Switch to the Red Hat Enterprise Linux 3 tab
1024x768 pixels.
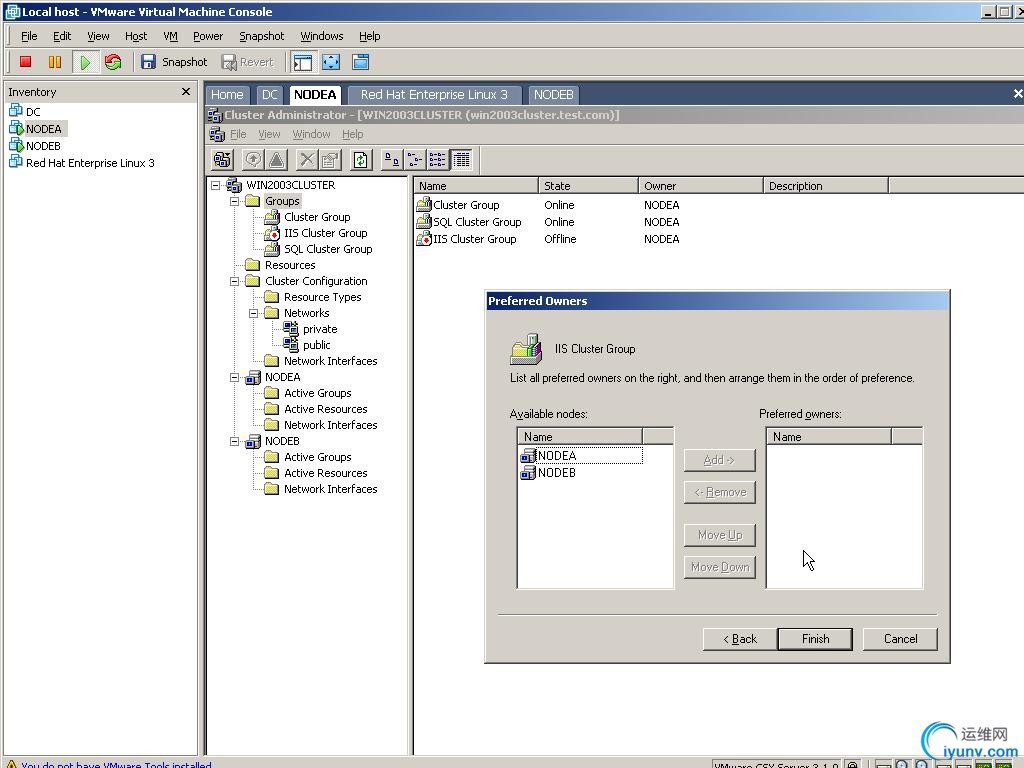434,95
